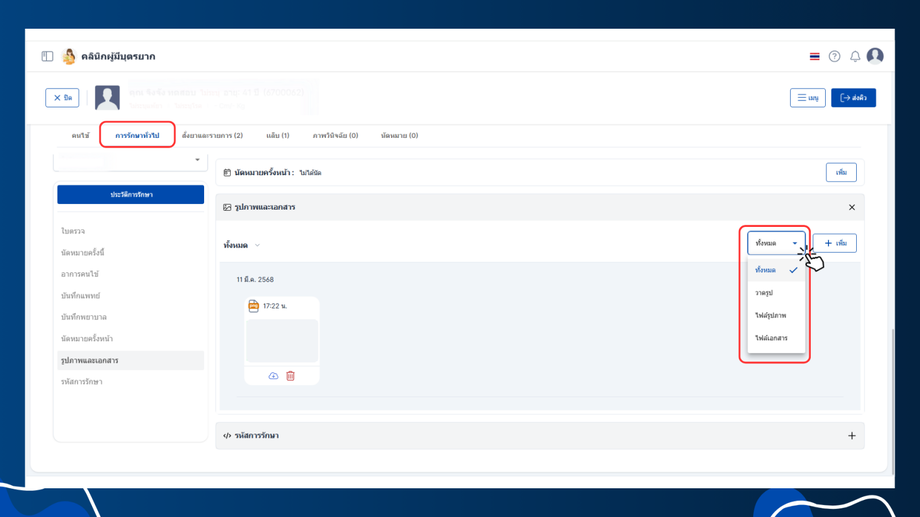Open the เมนู menu button
The image size is (920, 517).
point(807,97)
